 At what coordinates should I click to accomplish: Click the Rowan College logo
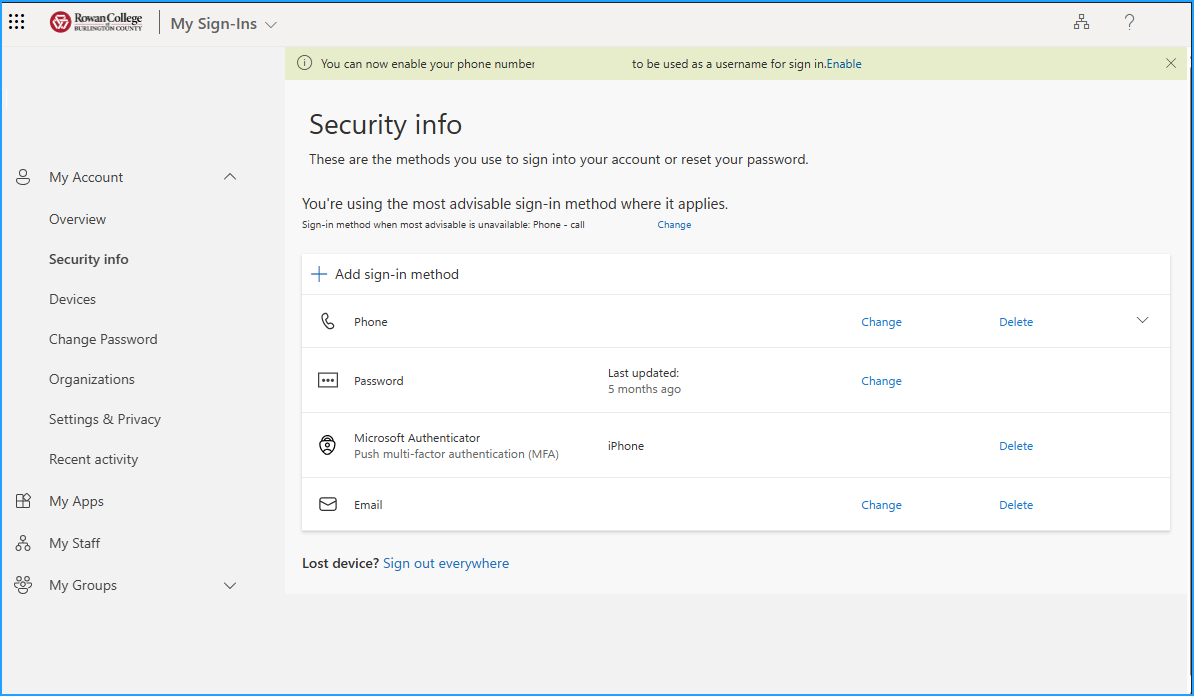click(95, 21)
